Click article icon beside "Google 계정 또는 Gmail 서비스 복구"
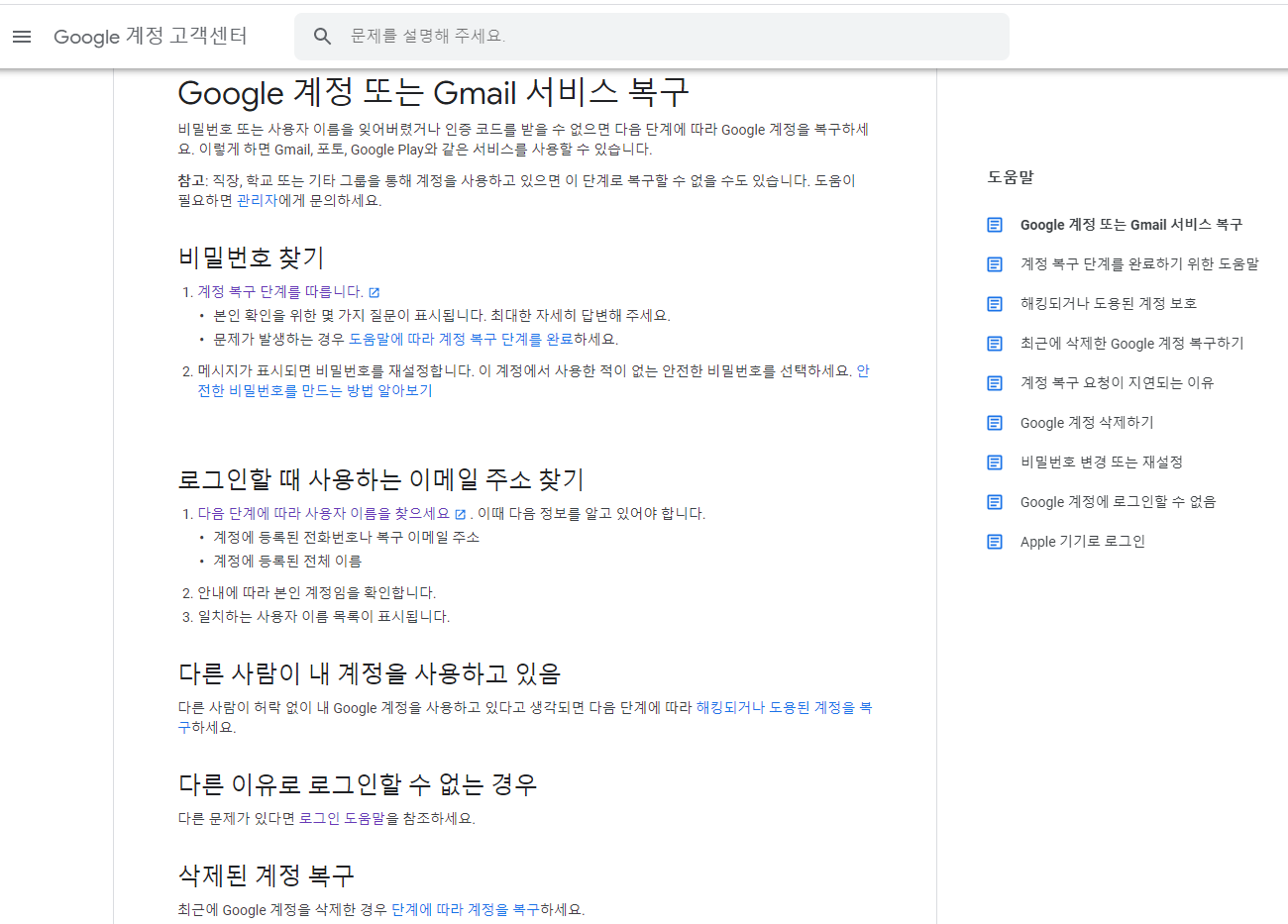 tap(994, 225)
